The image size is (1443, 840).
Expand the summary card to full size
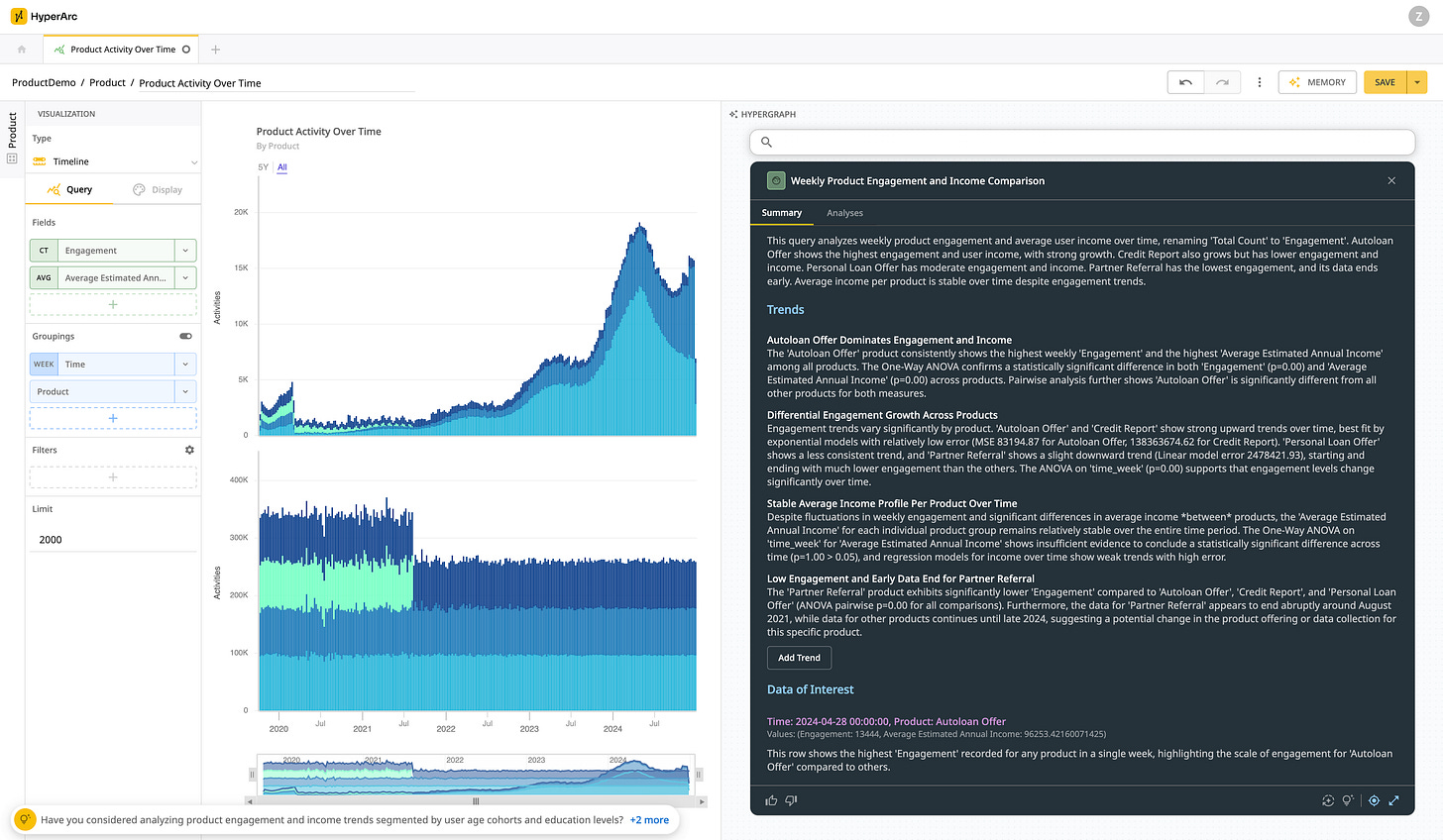pyautogui.click(x=1393, y=800)
